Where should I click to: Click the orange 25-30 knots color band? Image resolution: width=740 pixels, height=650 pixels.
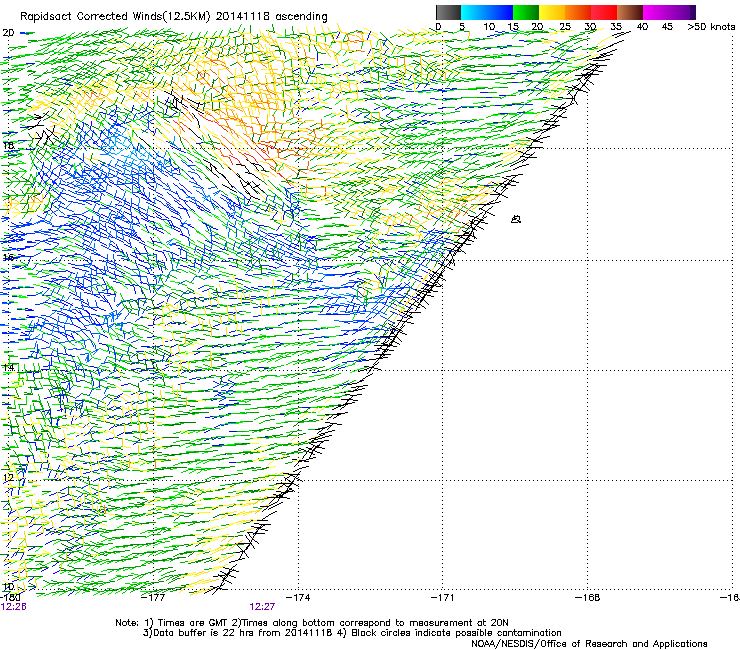click(578, 12)
